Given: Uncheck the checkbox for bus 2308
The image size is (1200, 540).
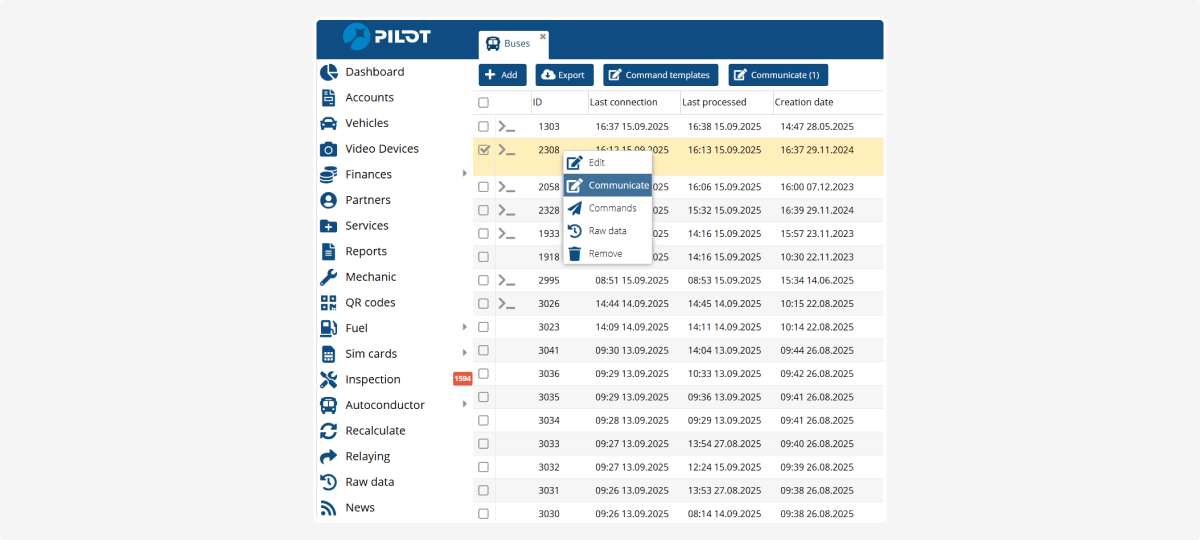Looking at the screenshot, I should click(484, 150).
